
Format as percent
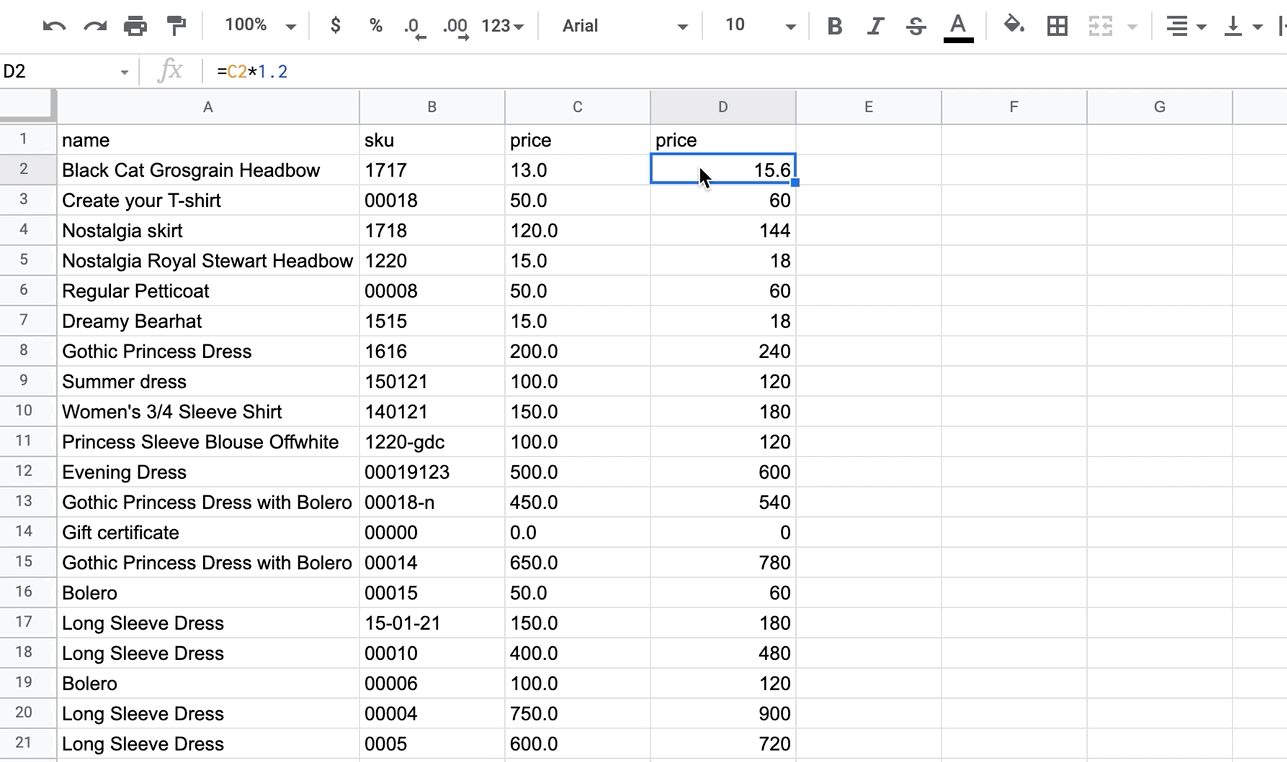376,26
